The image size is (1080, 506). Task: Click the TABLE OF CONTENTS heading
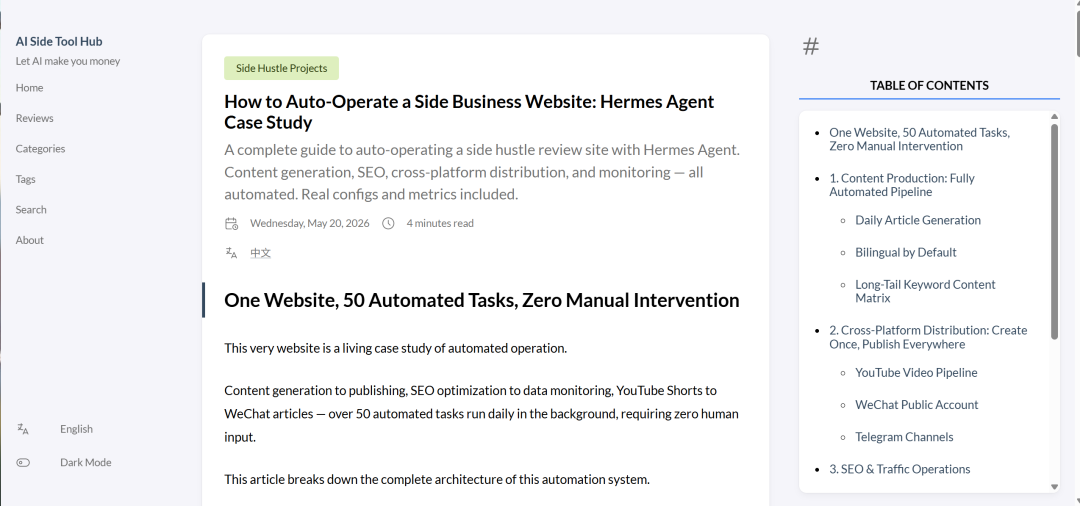[929, 85]
